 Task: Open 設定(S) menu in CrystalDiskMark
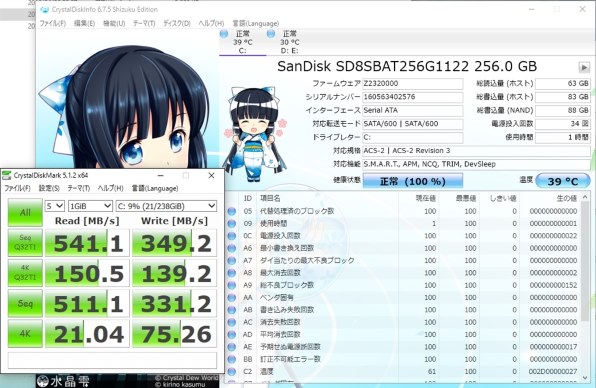tap(49, 188)
